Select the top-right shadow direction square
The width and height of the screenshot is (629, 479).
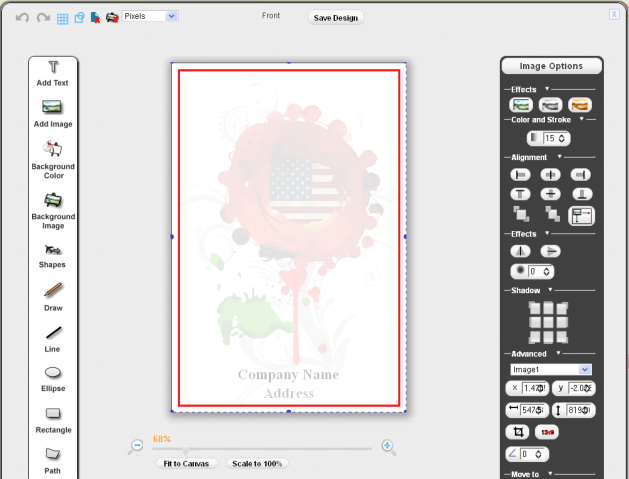[562, 308]
